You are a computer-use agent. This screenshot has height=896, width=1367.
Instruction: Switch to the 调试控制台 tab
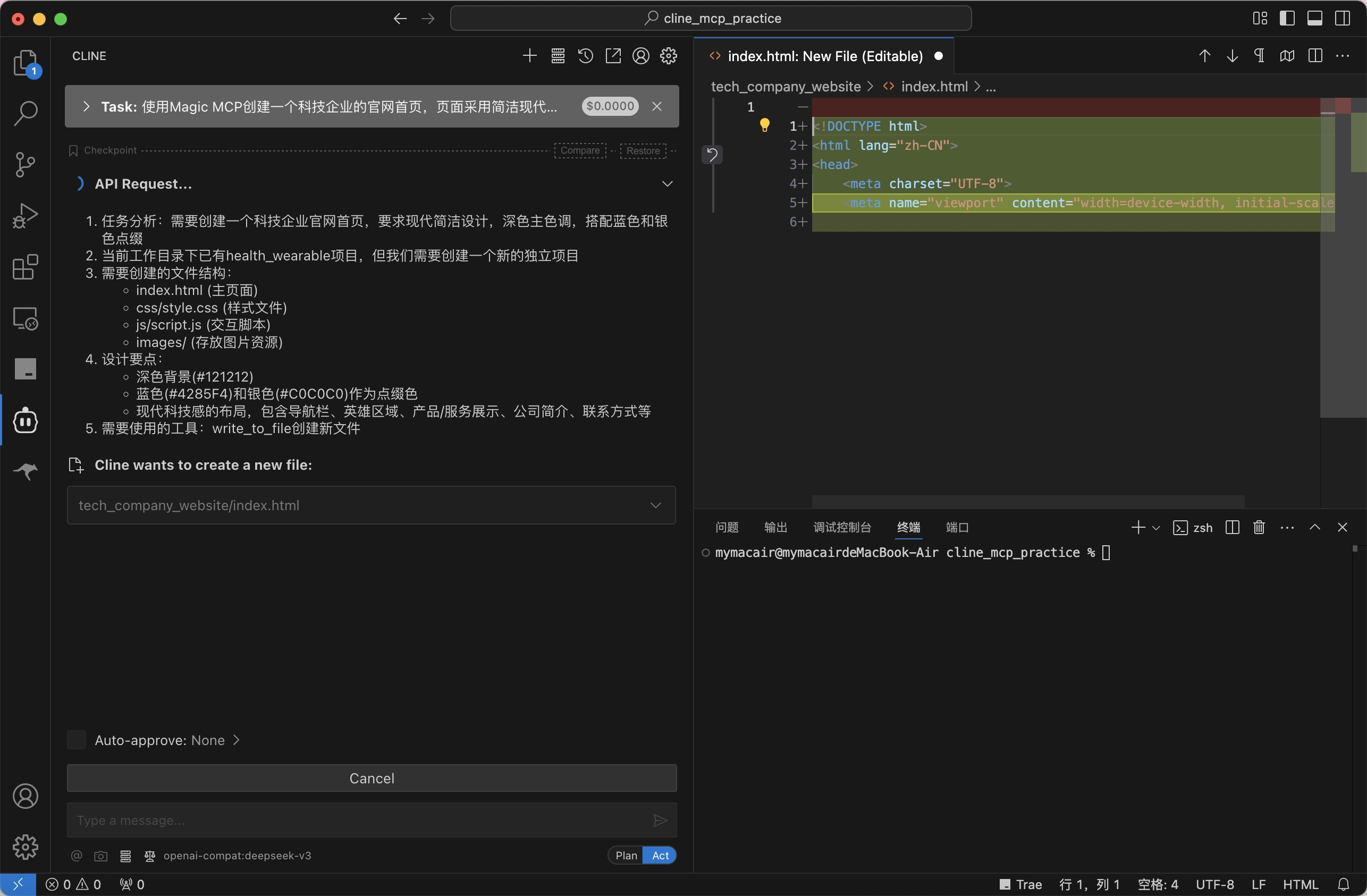click(x=842, y=527)
